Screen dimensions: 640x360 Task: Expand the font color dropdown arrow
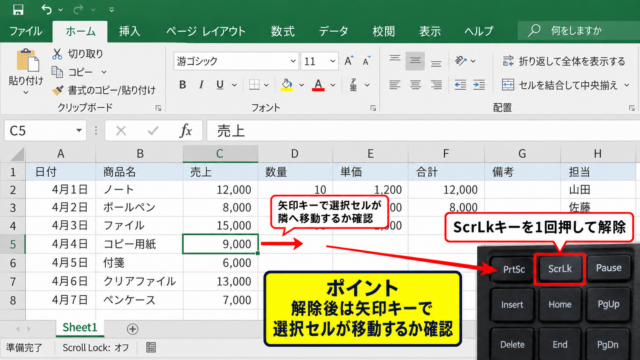[333, 85]
